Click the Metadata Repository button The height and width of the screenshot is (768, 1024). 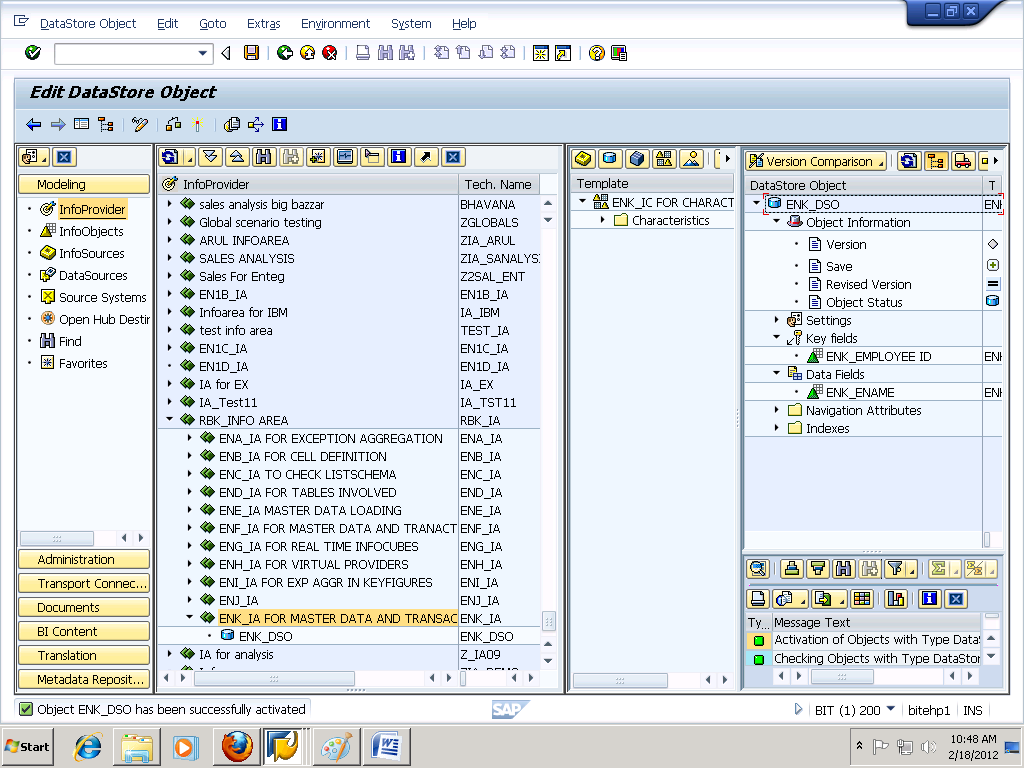[84, 679]
